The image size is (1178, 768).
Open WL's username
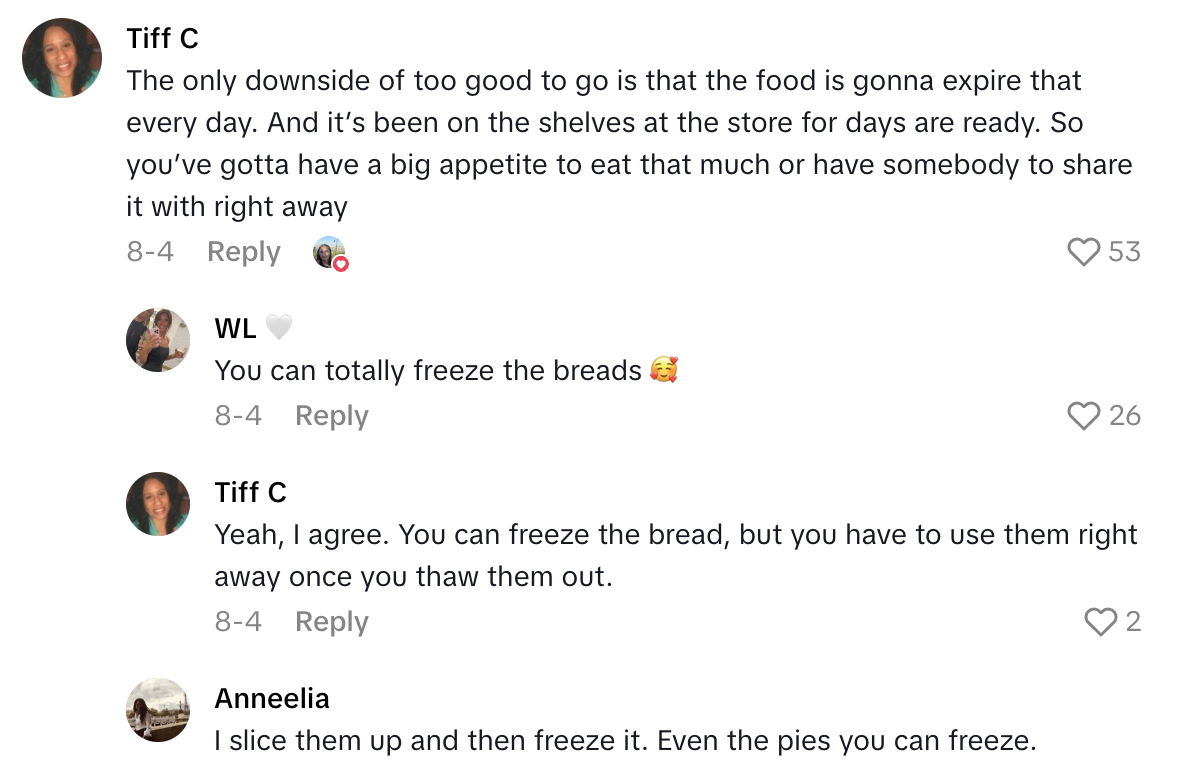tap(238, 328)
